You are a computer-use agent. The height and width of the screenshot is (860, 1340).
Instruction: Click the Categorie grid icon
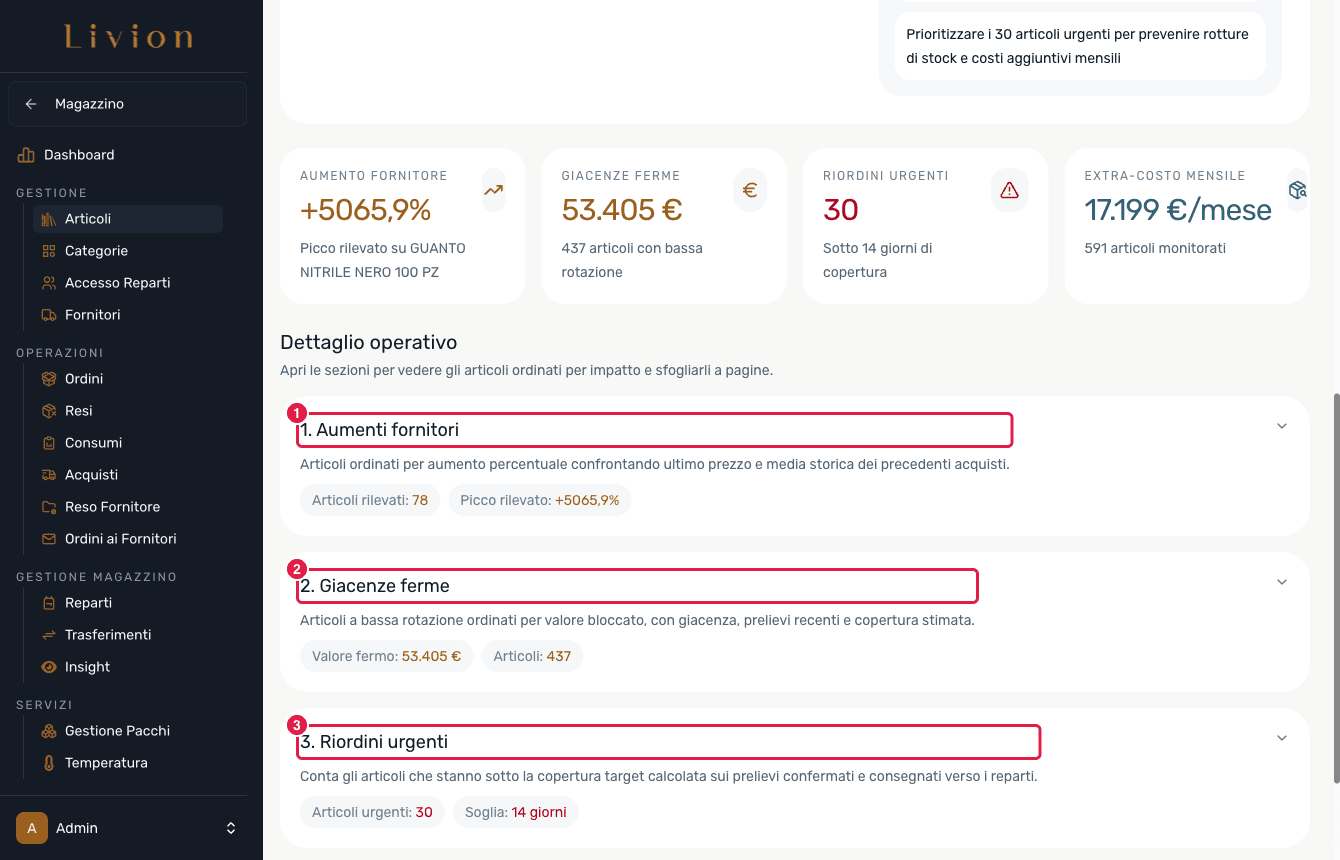[x=48, y=251]
